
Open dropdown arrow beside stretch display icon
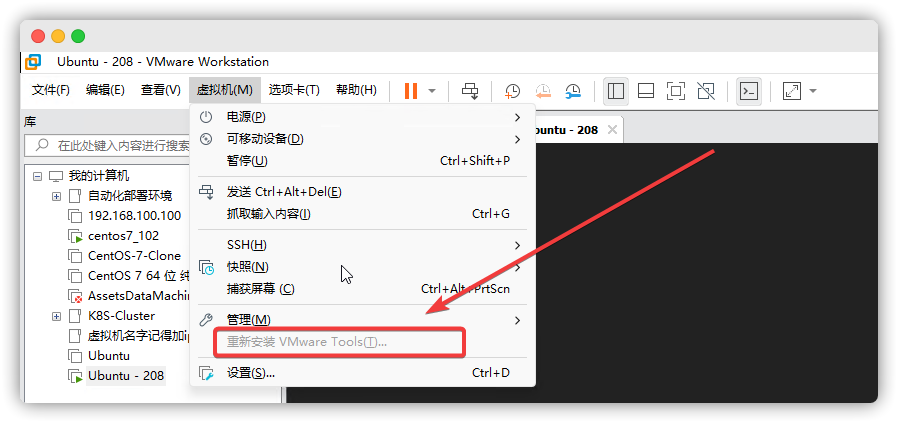[x=812, y=90]
